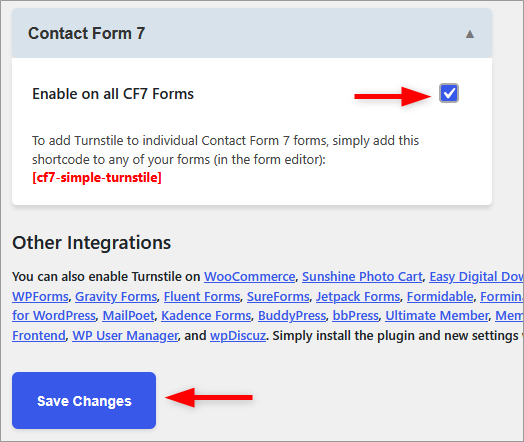The image size is (524, 442).
Task: Collapse the Contact Form 7 section arrow
Action: pyautogui.click(x=470, y=34)
